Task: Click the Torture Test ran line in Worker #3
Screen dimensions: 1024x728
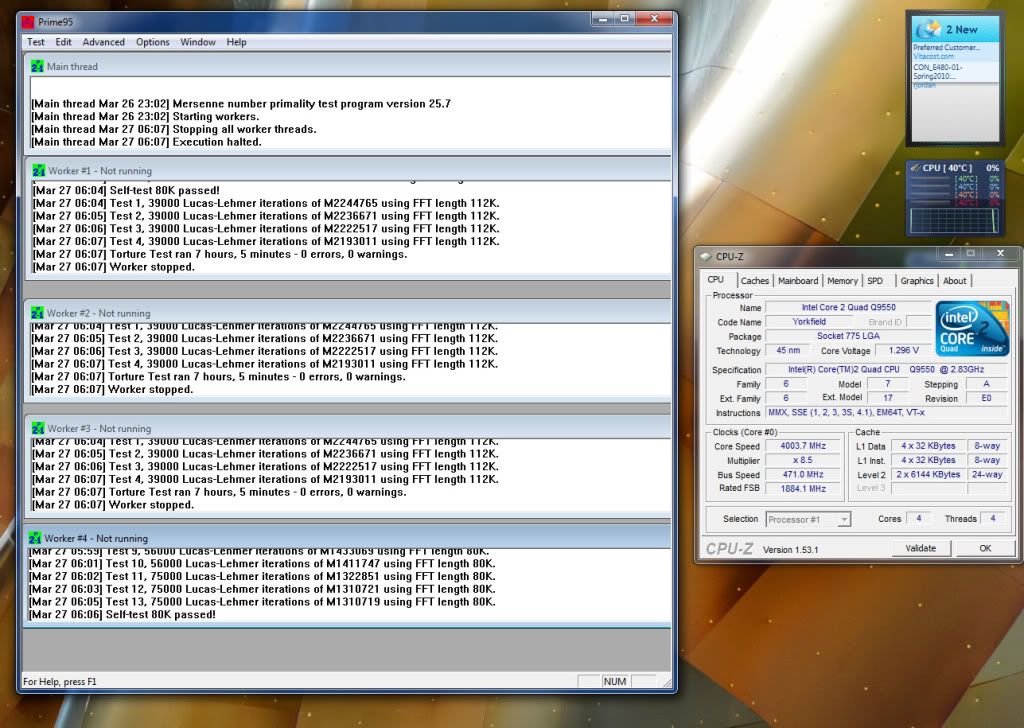Action: [219, 492]
